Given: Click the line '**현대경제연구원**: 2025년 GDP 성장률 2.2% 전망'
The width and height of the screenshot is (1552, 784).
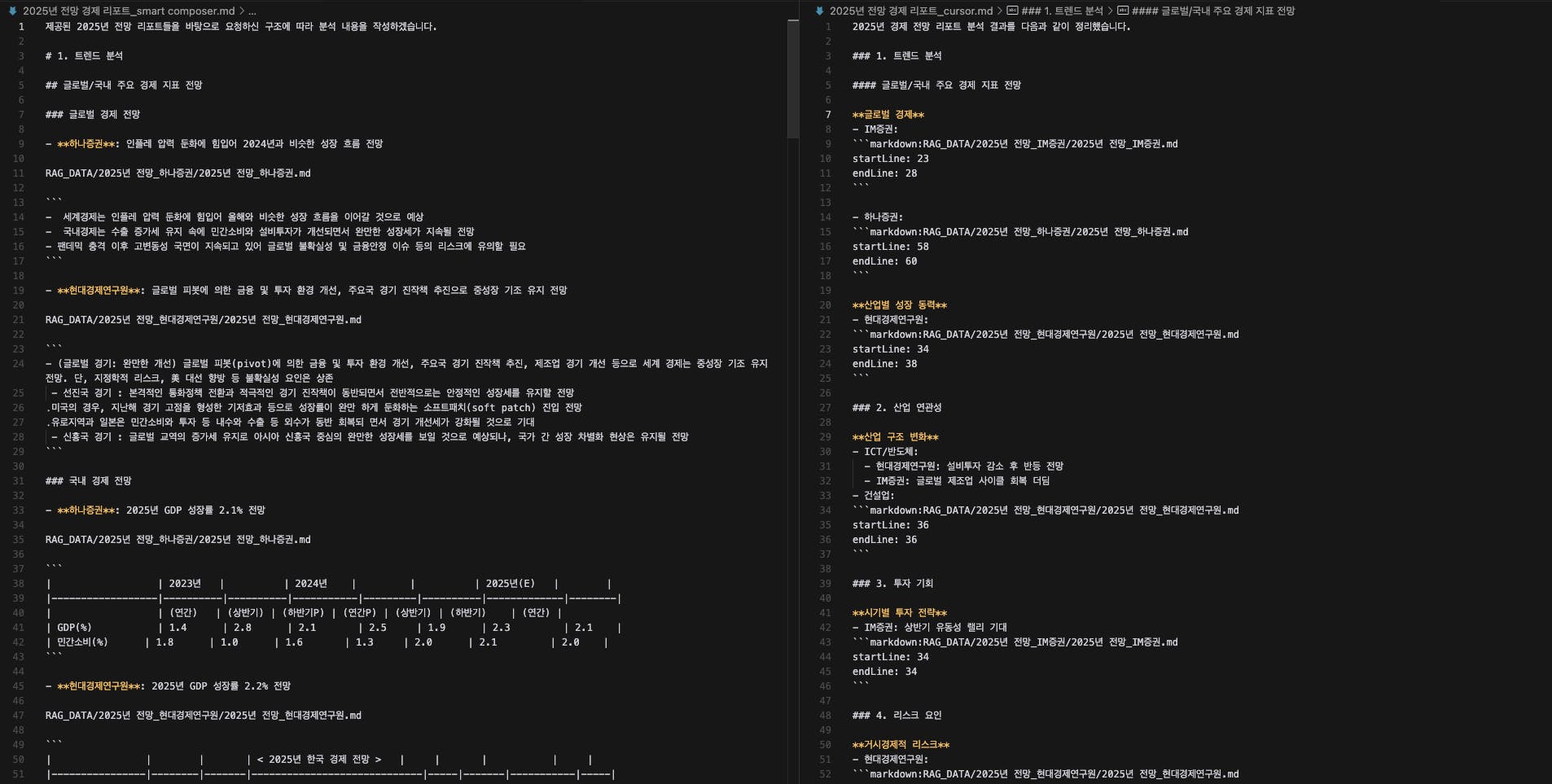Looking at the screenshot, I should pyautogui.click(x=169, y=686).
